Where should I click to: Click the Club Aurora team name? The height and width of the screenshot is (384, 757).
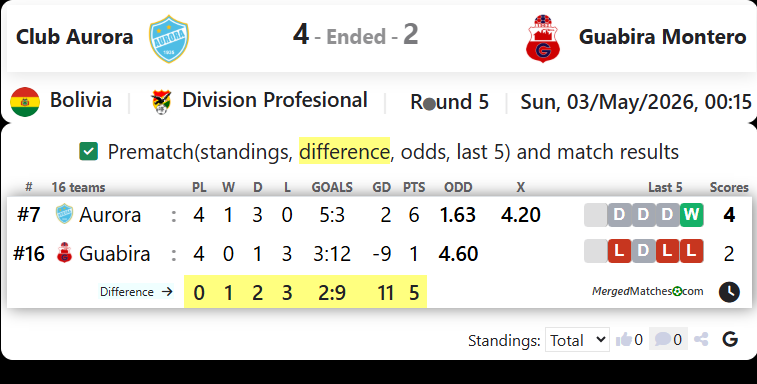(x=74, y=37)
